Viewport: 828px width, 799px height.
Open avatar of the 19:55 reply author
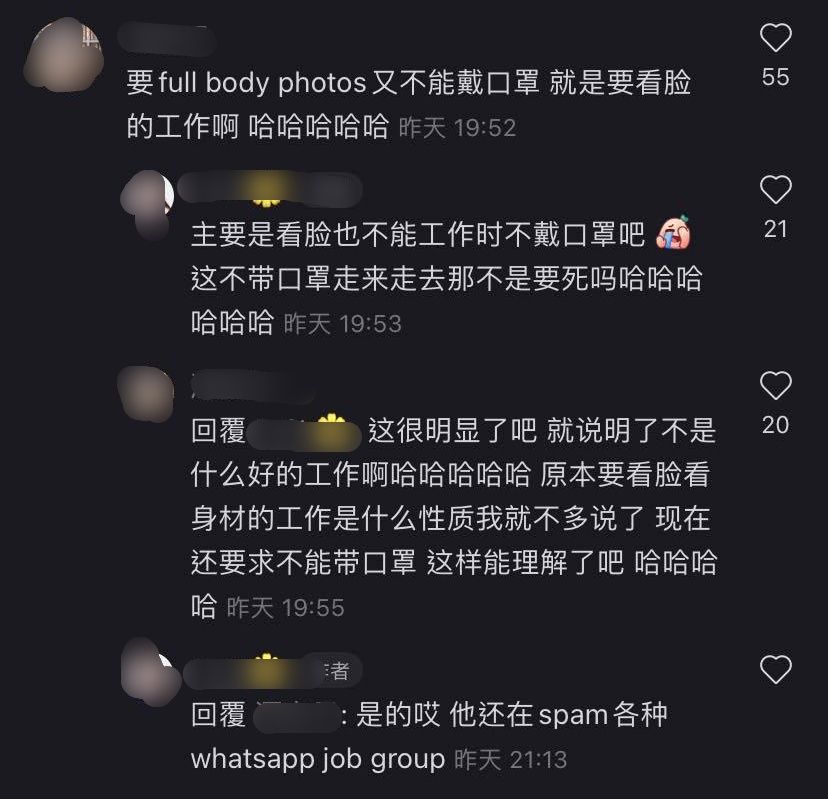pos(145,393)
